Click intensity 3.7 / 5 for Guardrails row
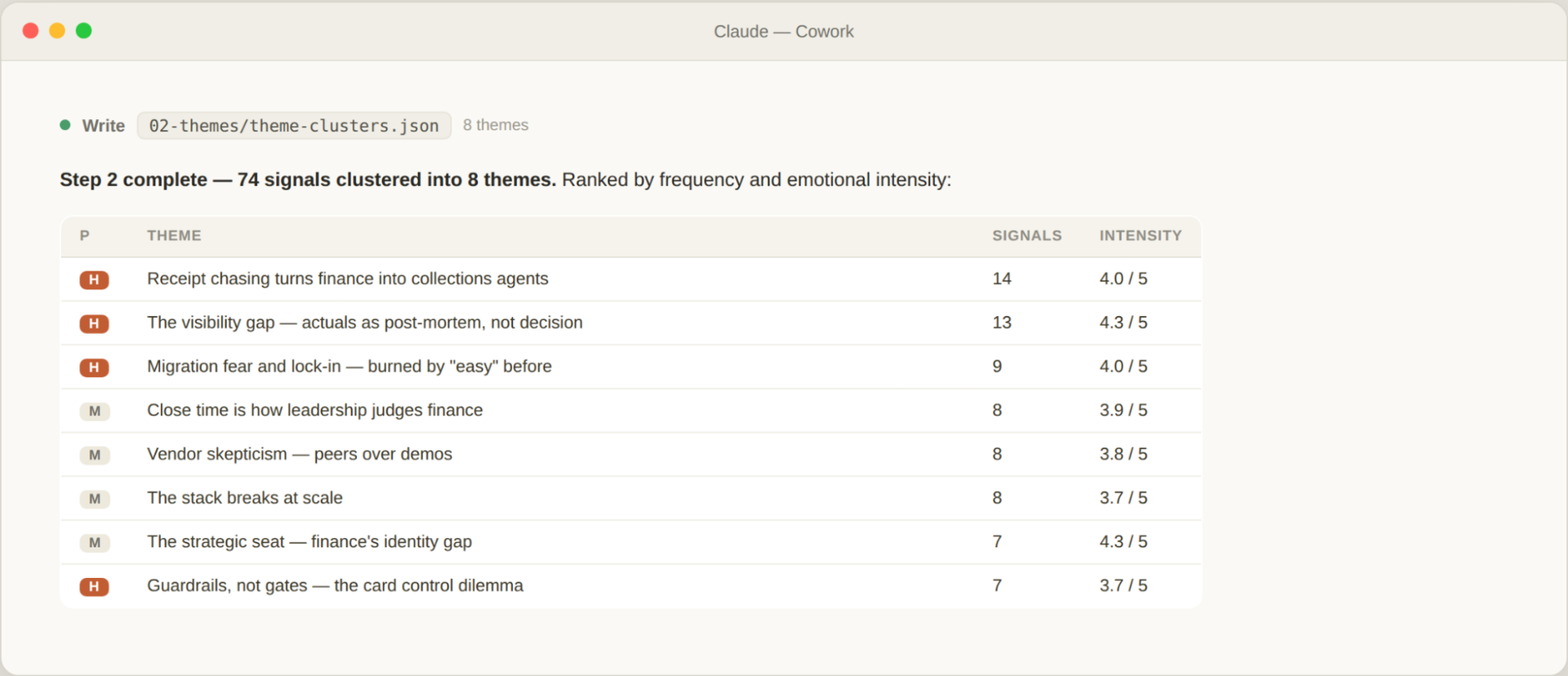 [1124, 585]
